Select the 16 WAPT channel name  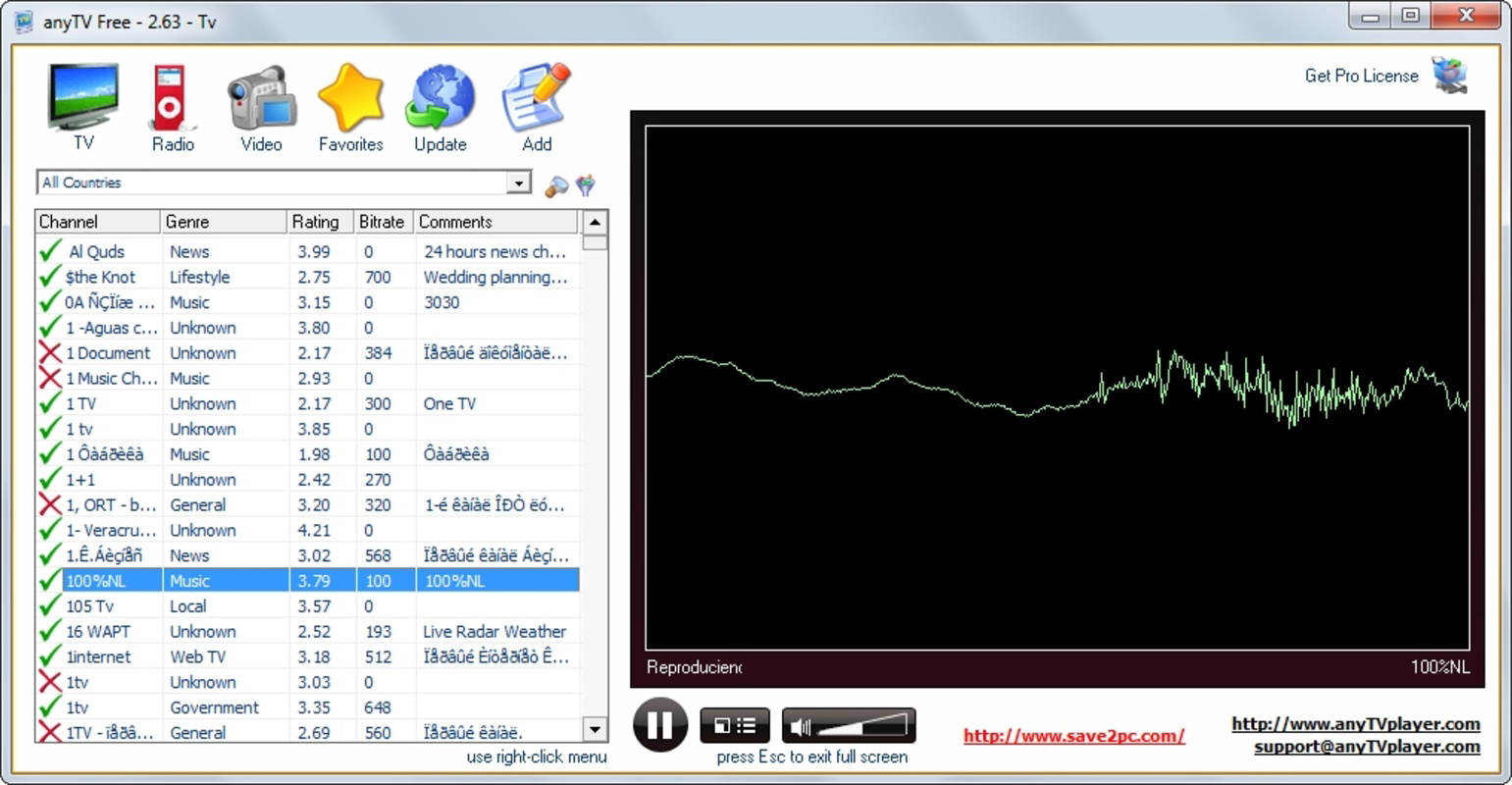pyautogui.click(x=97, y=632)
